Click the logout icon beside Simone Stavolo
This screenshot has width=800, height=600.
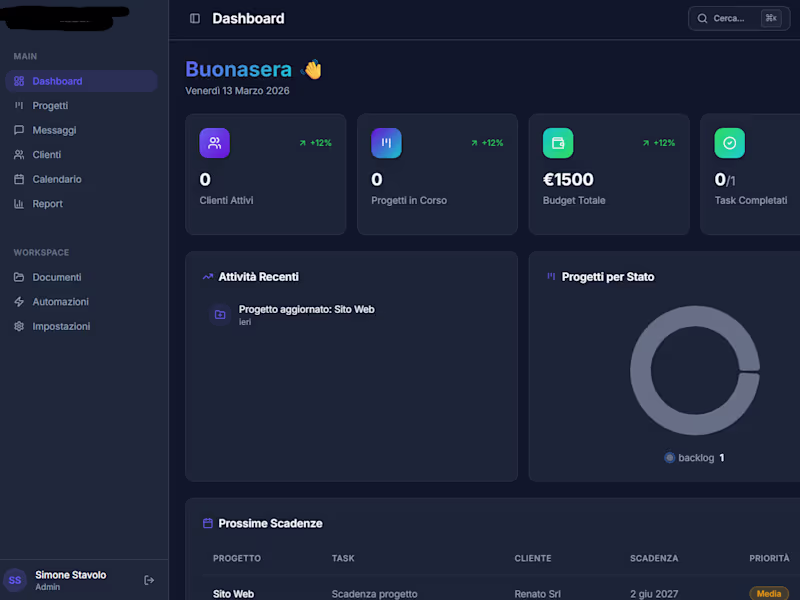coord(149,580)
